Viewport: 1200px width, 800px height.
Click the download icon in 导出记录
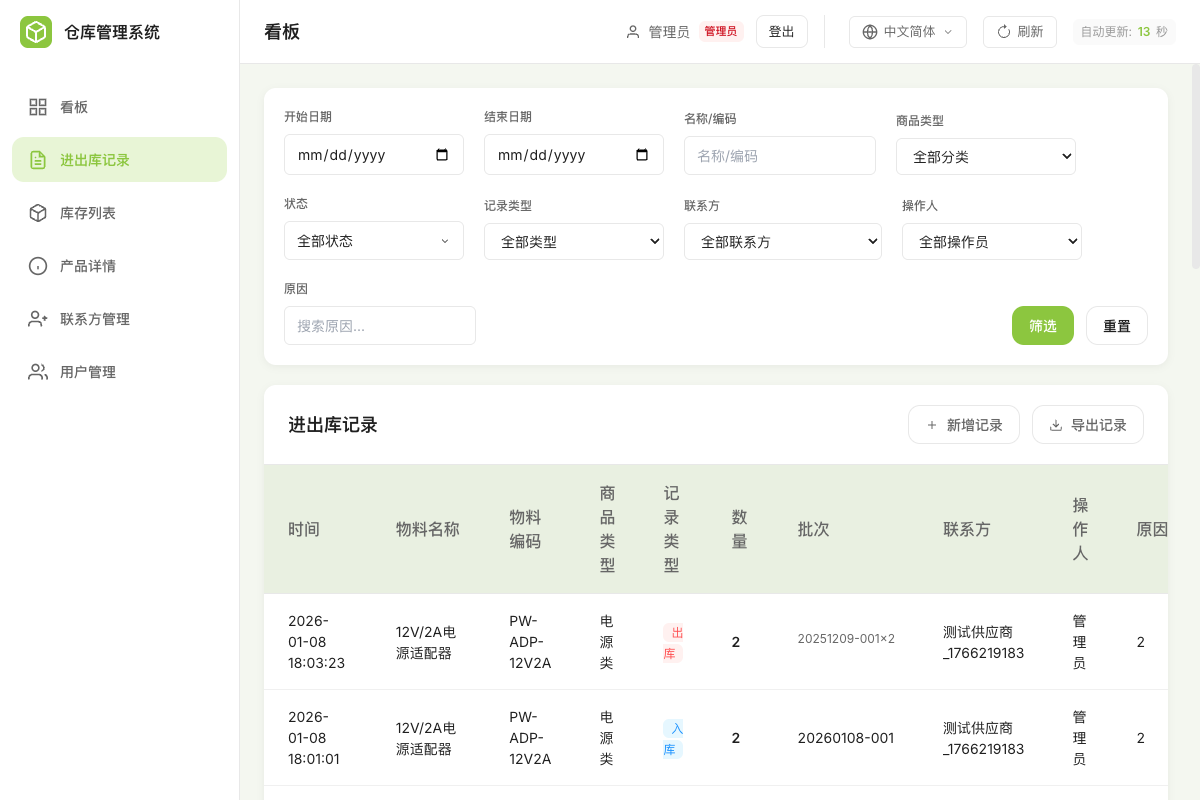click(1056, 425)
